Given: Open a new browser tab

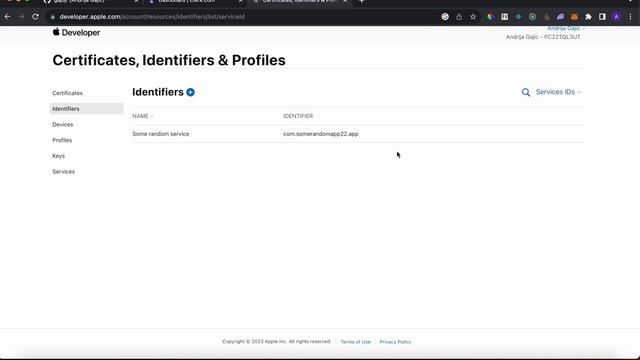Looking at the screenshot, I should click(361, 1).
